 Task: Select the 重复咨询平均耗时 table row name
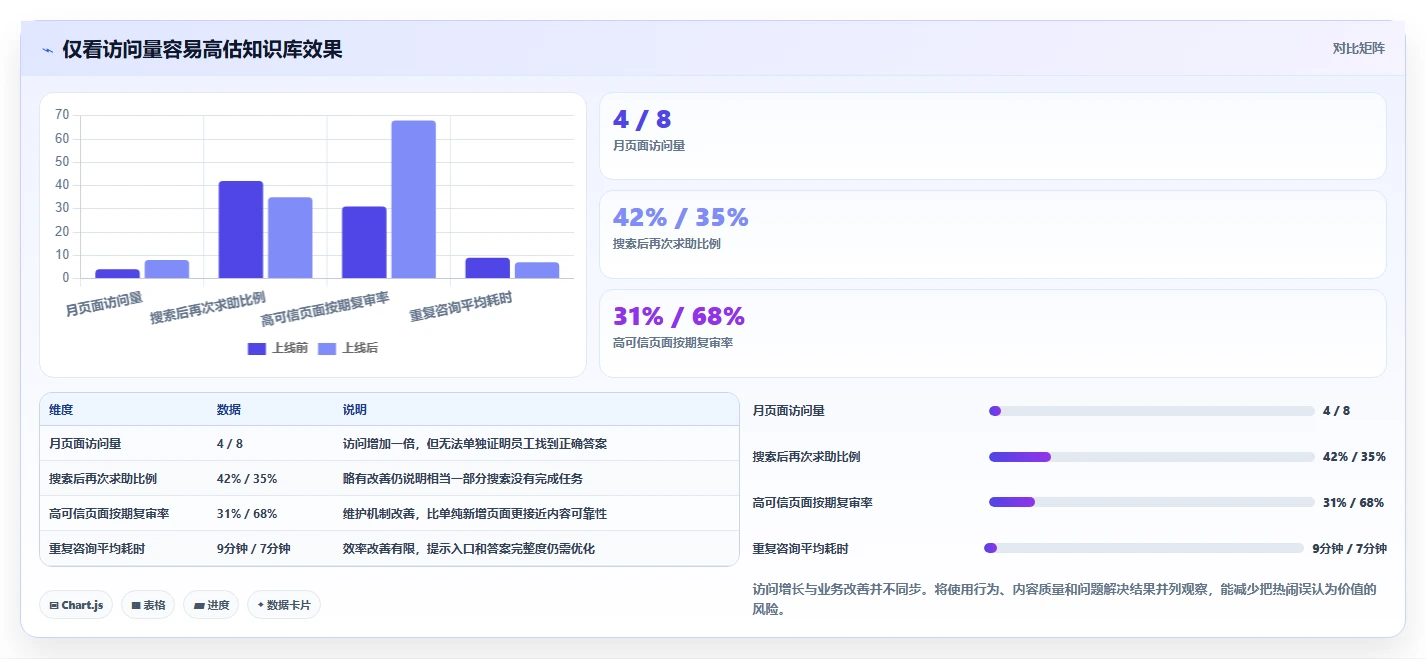click(x=97, y=548)
